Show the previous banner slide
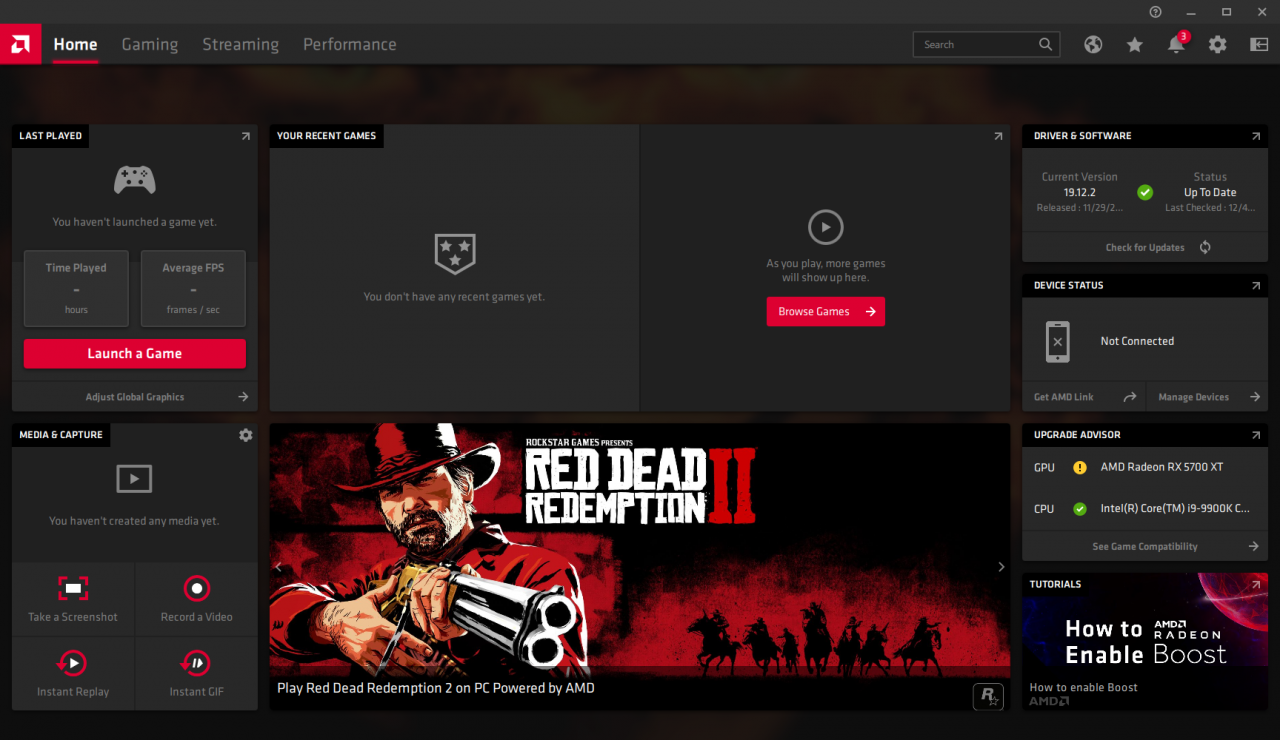1280x740 pixels. point(278,567)
